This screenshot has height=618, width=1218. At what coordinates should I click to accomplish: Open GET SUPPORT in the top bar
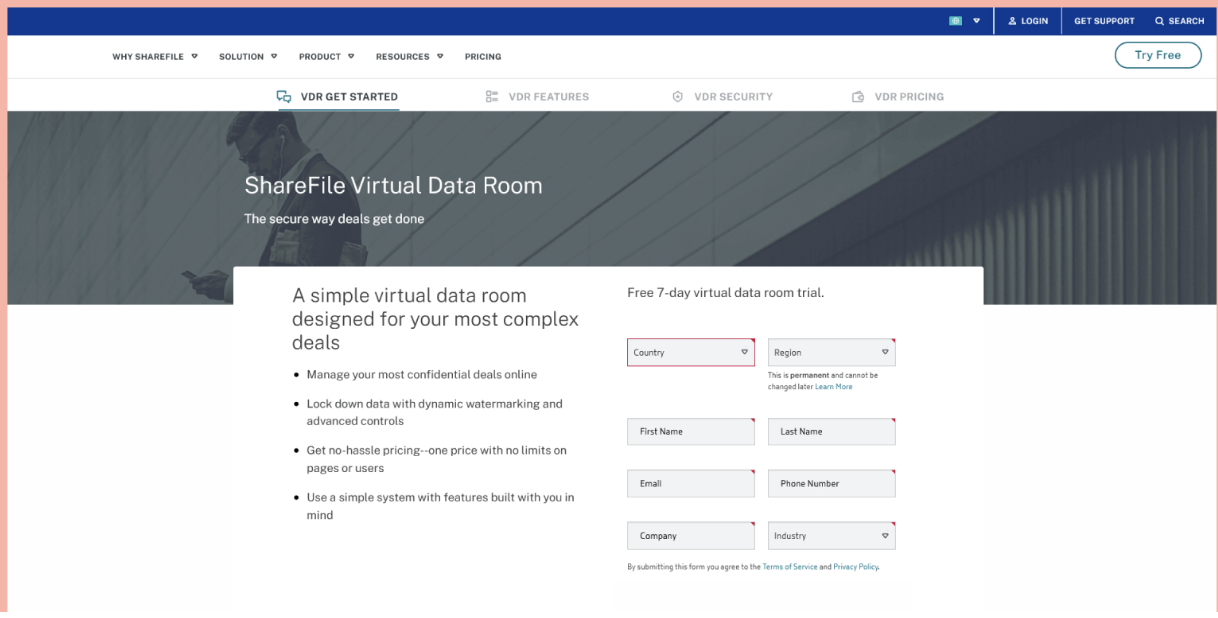tap(1104, 21)
